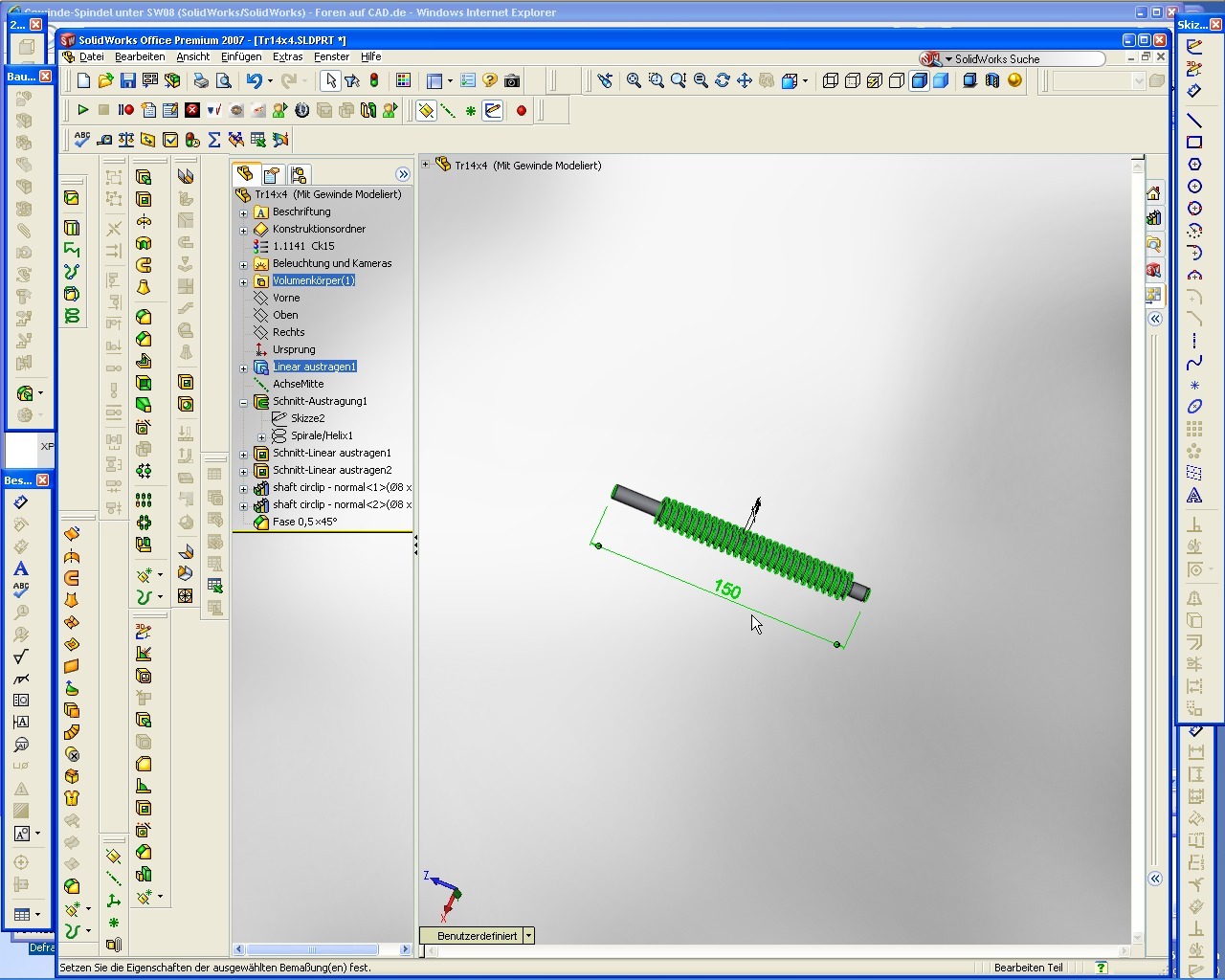Viewport: 1225px width, 980px height.
Task: Click the Pan view arrows icon
Action: (x=745, y=81)
